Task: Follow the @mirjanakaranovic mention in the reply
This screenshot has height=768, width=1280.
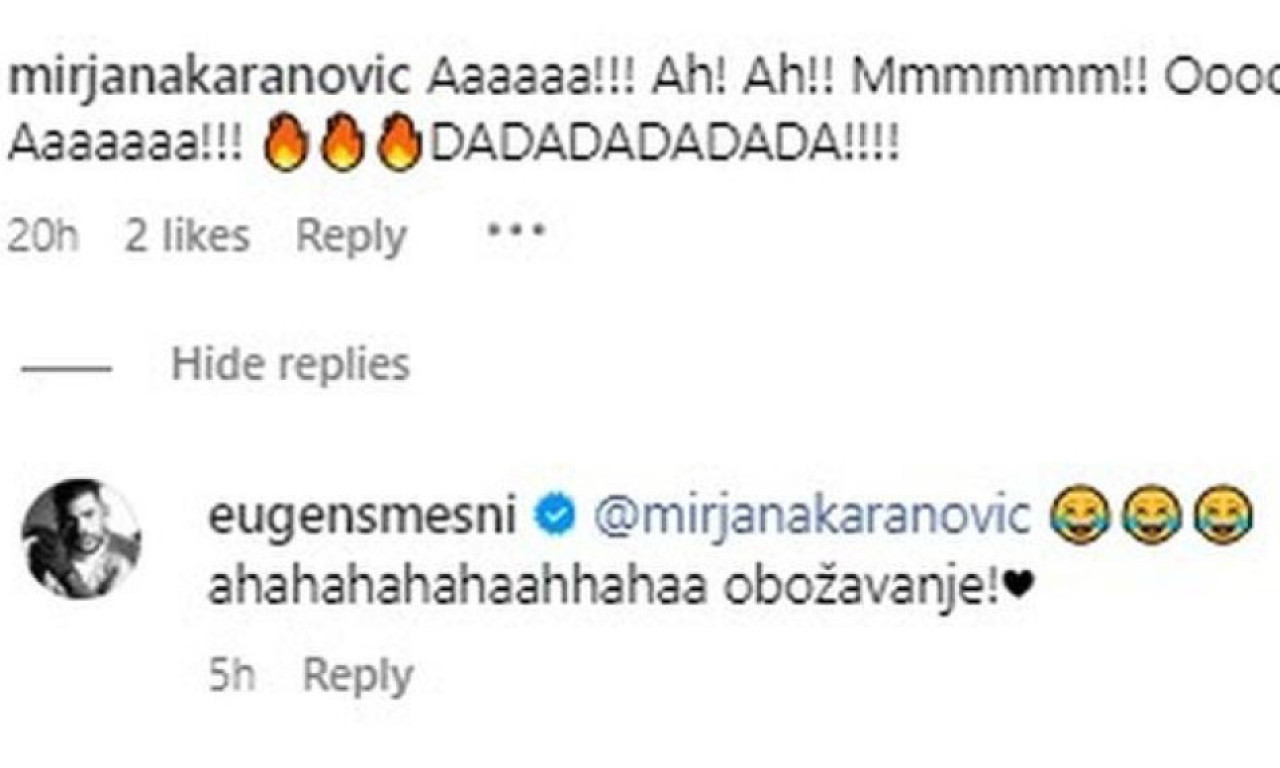Action: point(812,515)
